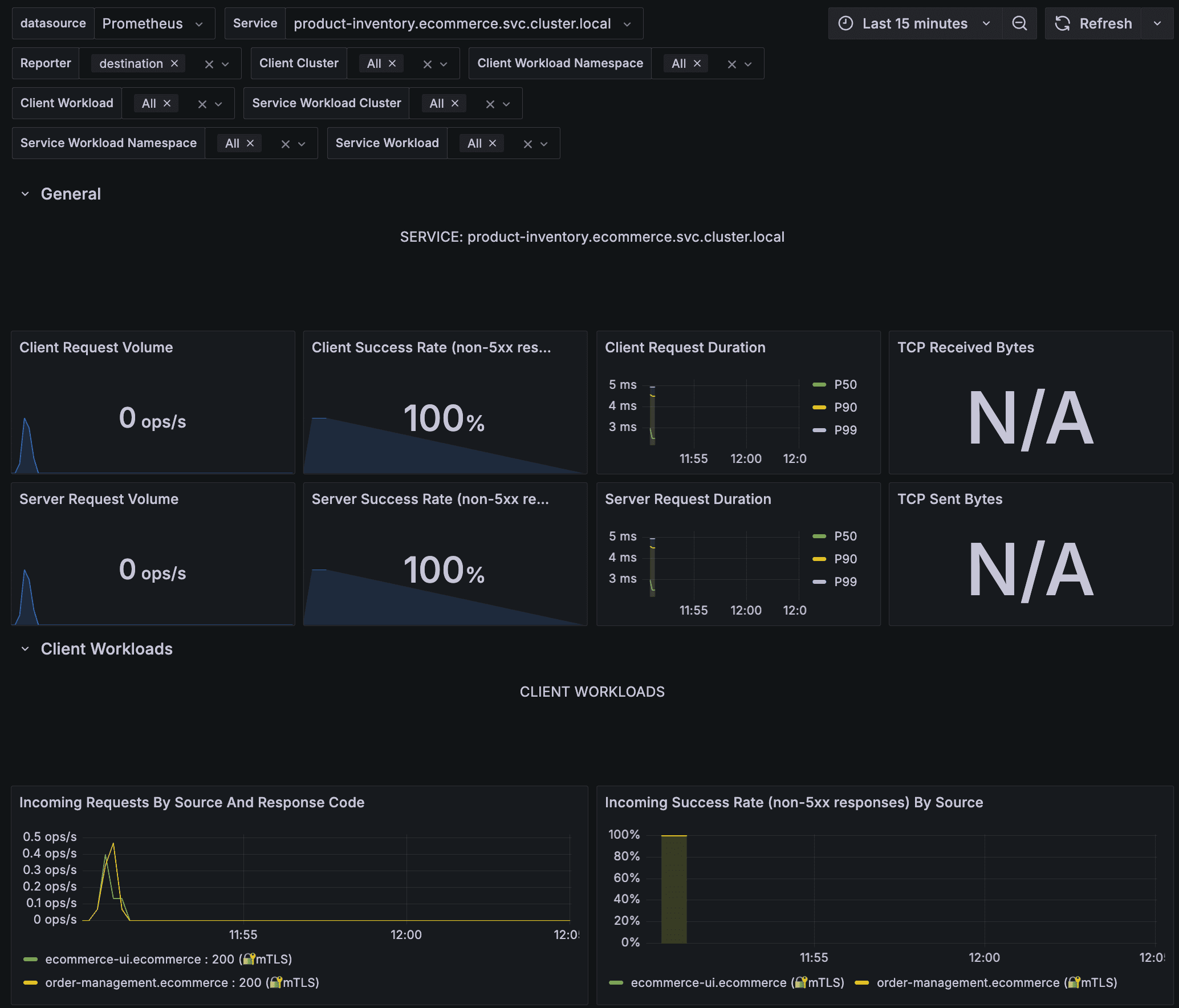
Task: Click the Refresh dashboard button
Action: tap(1093, 23)
